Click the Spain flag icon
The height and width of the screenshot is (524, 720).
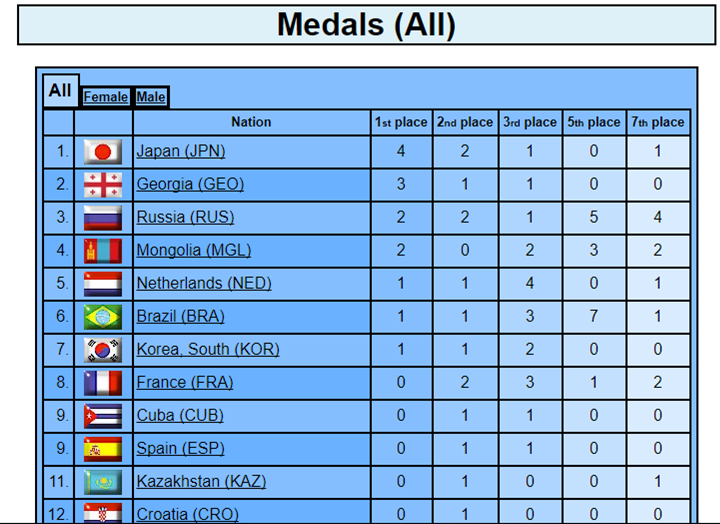point(103,449)
